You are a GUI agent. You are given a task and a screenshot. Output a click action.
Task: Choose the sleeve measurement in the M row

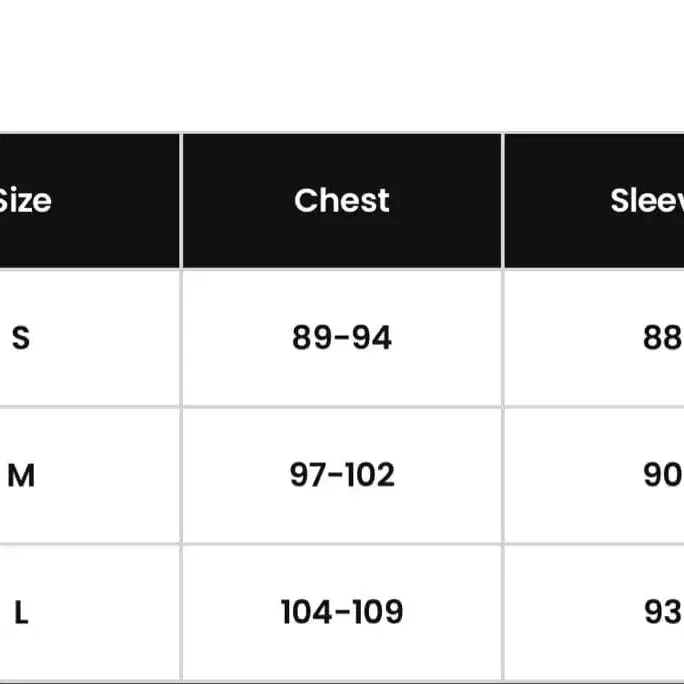(x=661, y=475)
